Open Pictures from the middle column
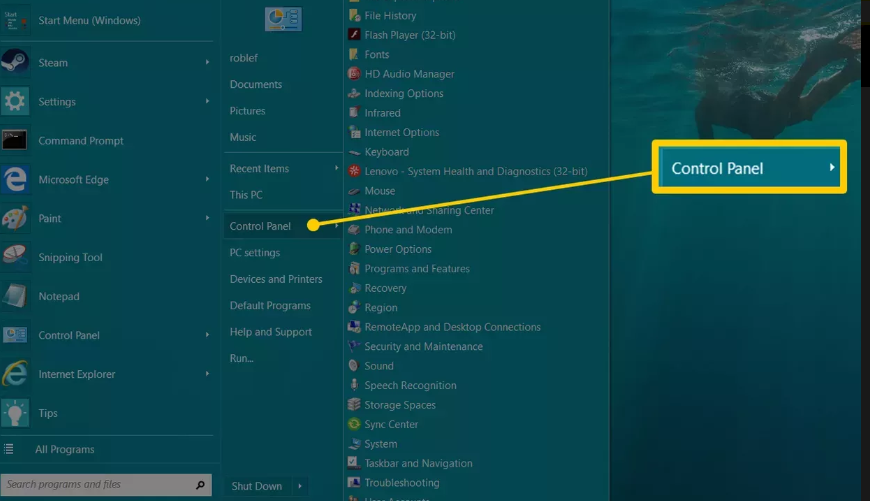870x501 pixels. (247, 111)
